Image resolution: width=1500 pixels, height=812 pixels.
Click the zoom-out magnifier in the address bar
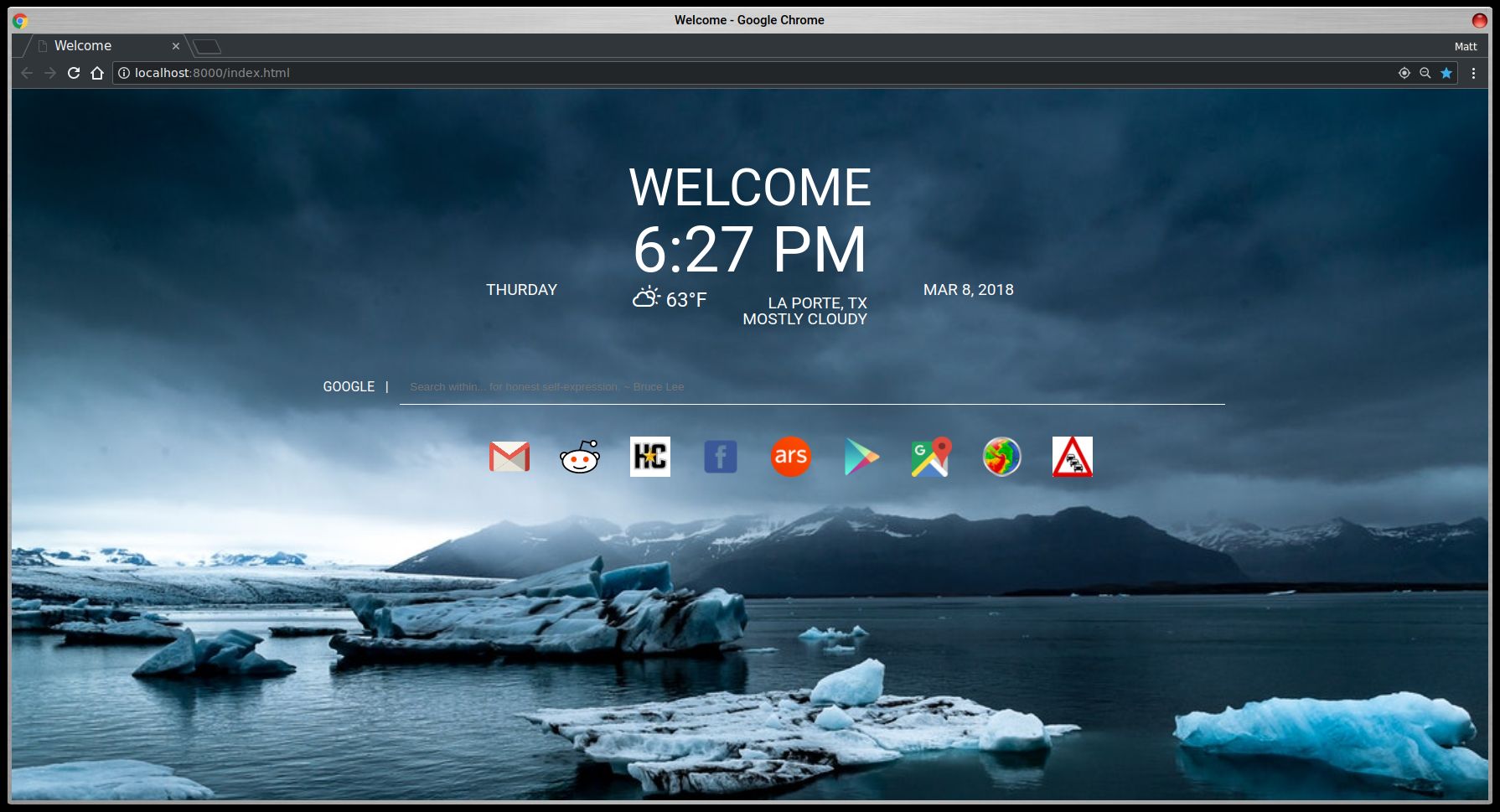[x=1424, y=73]
